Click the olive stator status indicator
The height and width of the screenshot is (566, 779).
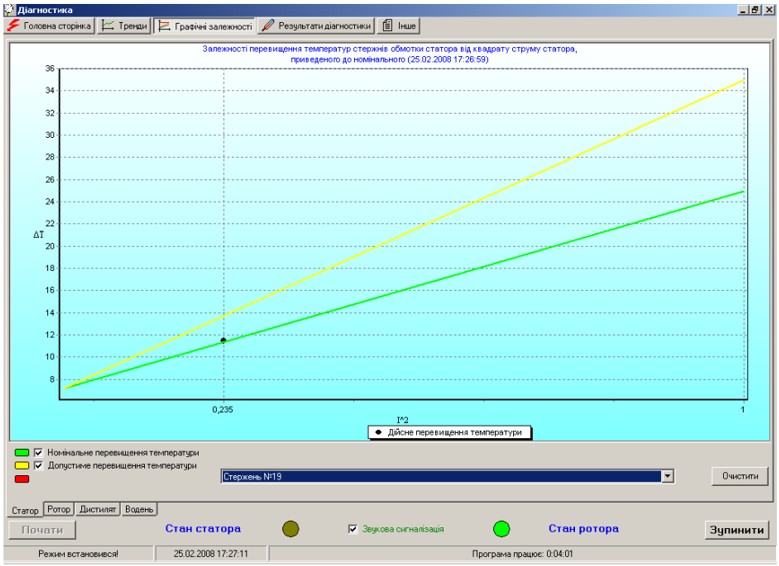(291, 529)
